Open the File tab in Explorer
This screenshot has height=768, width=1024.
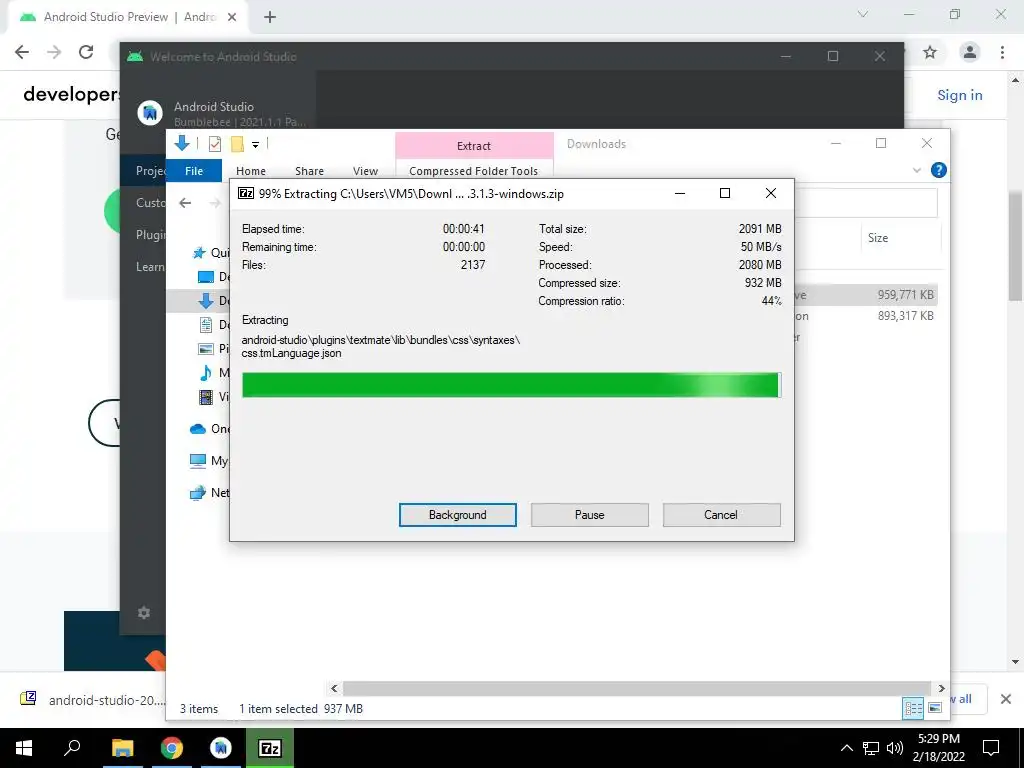(x=194, y=171)
